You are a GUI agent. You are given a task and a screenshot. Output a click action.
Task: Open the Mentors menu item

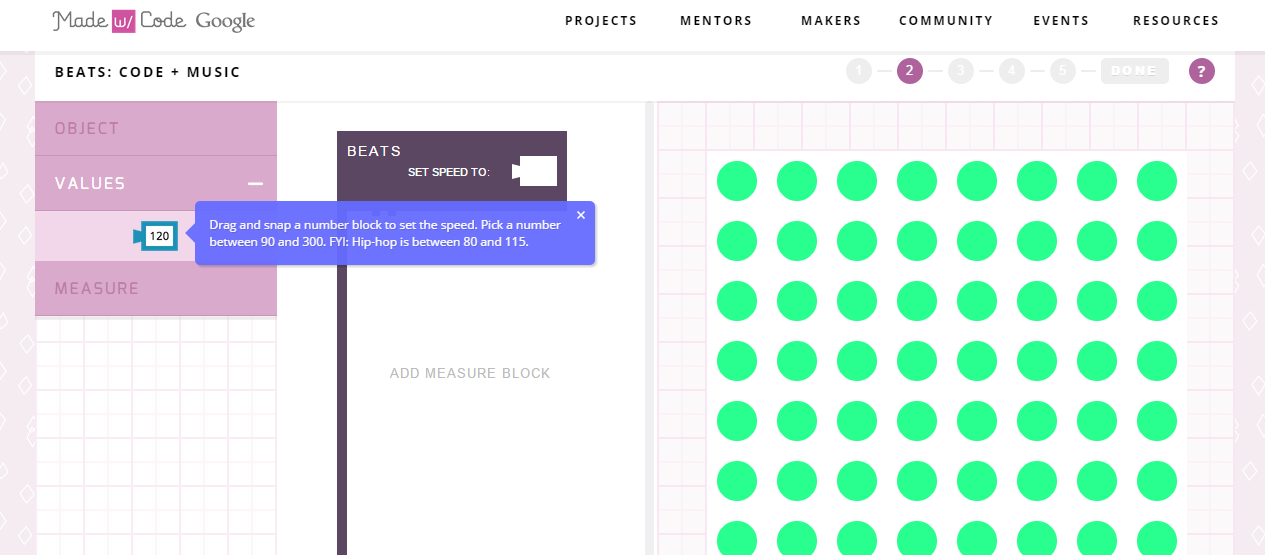point(716,21)
